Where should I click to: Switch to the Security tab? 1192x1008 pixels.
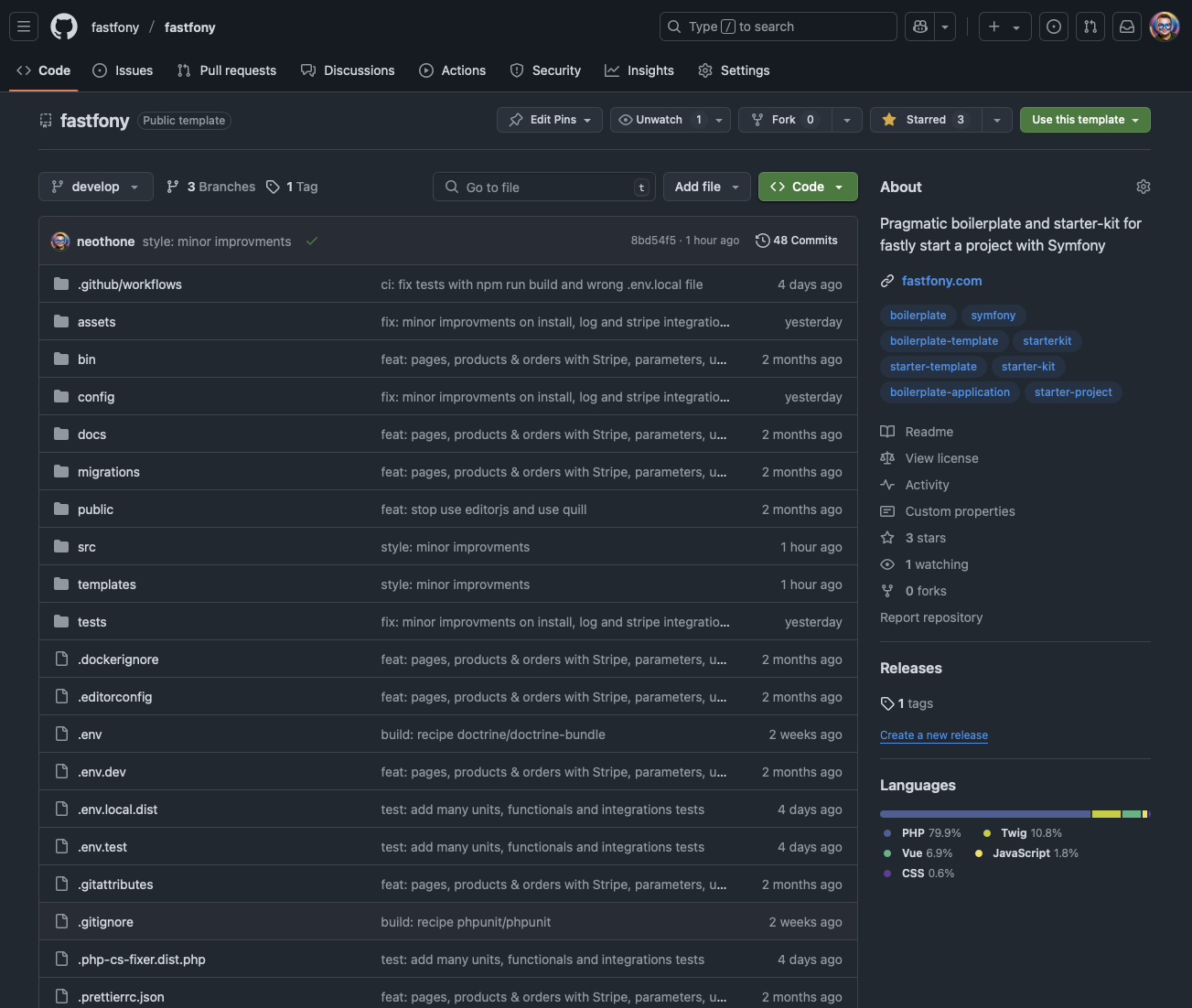tap(545, 70)
